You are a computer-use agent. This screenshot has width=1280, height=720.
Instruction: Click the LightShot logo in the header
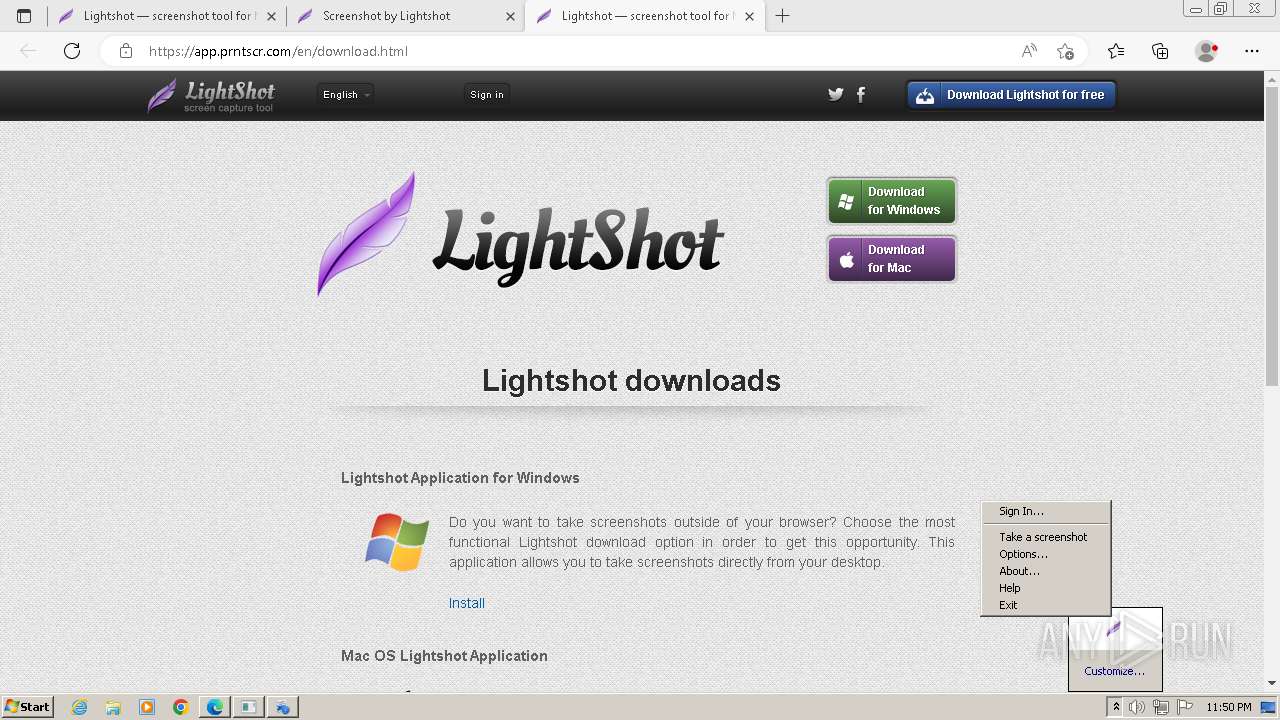(x=211, y=95)
